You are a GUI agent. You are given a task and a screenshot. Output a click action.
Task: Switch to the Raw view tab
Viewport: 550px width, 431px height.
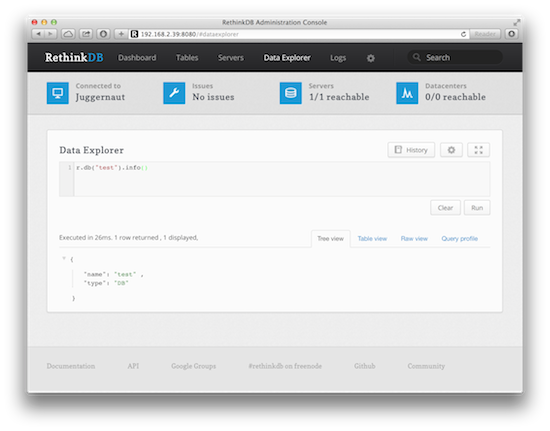click(x=414, y=238)
